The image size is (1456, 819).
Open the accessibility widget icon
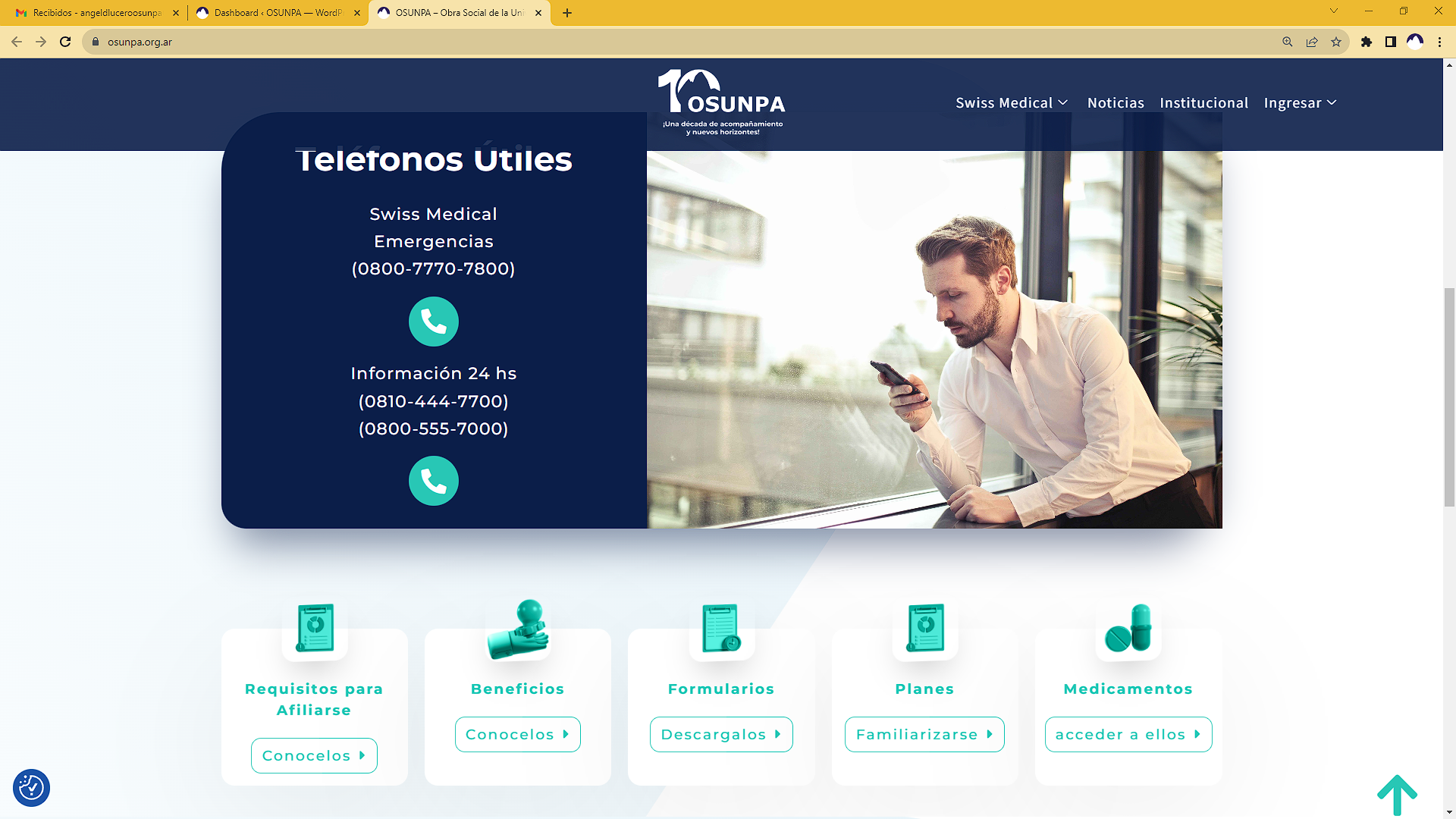31,788
